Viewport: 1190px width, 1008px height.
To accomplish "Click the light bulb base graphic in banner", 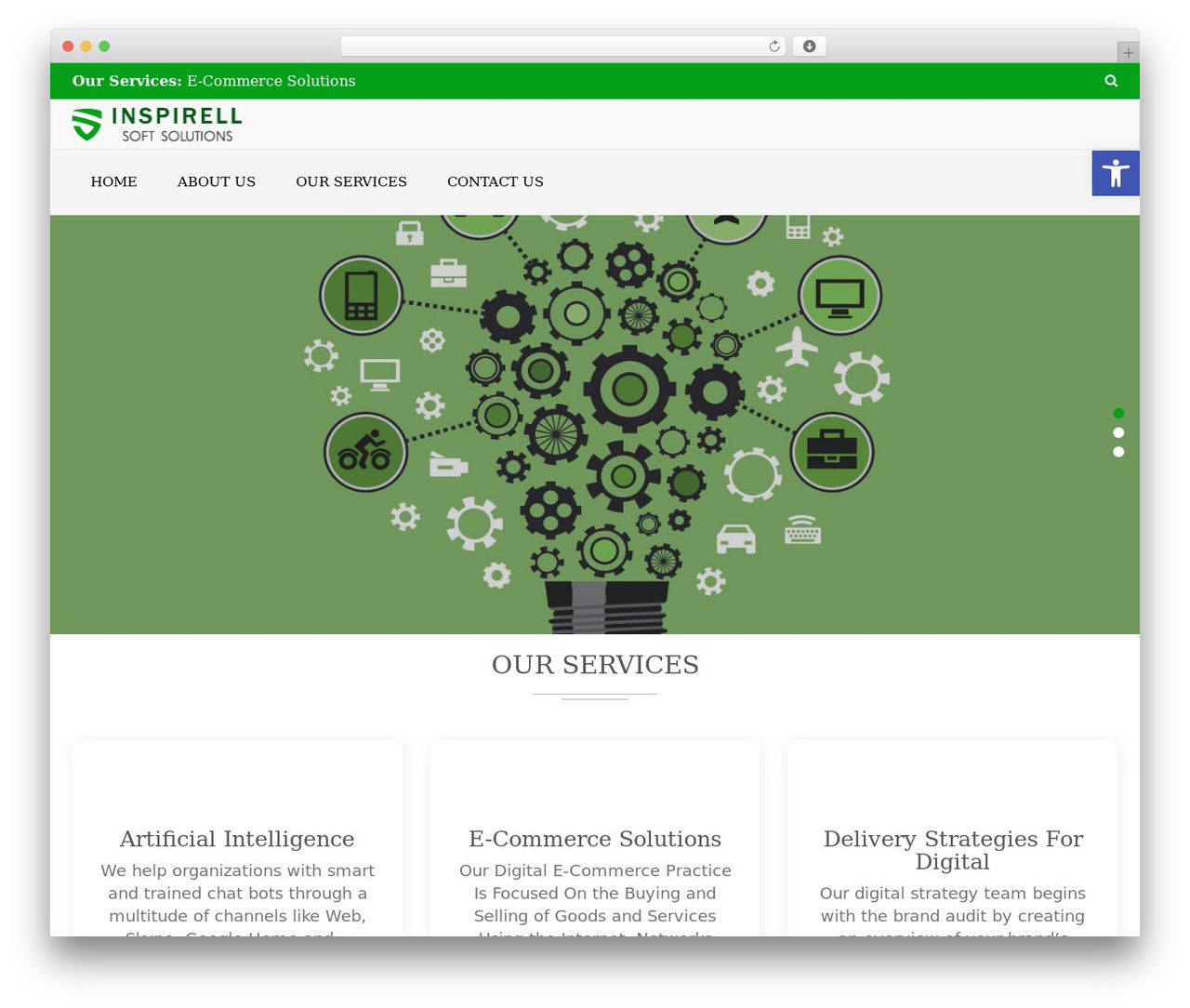I will pos(606,607).
